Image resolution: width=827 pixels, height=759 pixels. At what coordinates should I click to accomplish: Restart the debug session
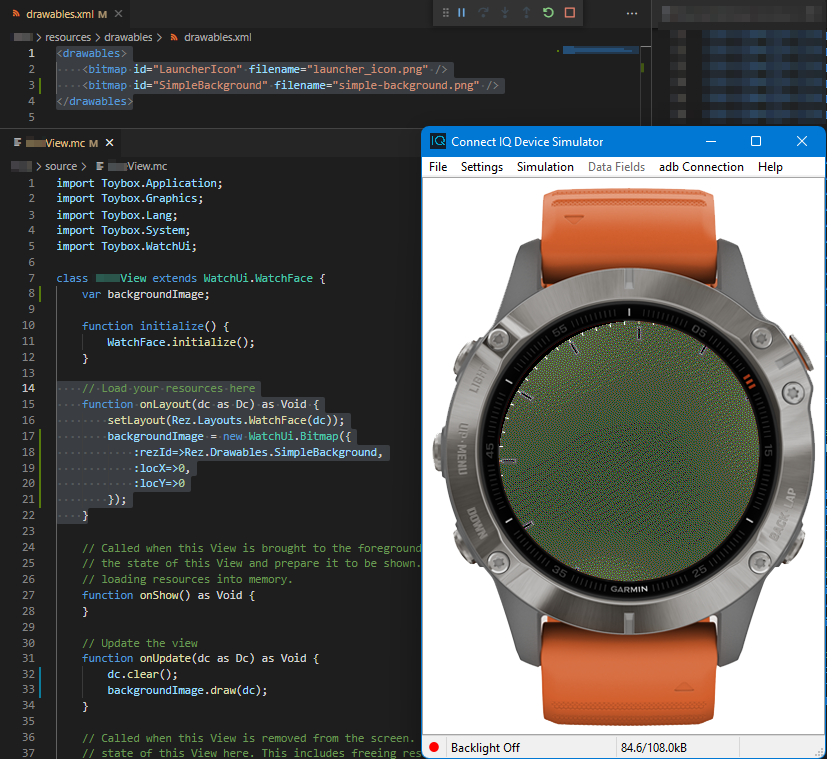coord(548,13)
